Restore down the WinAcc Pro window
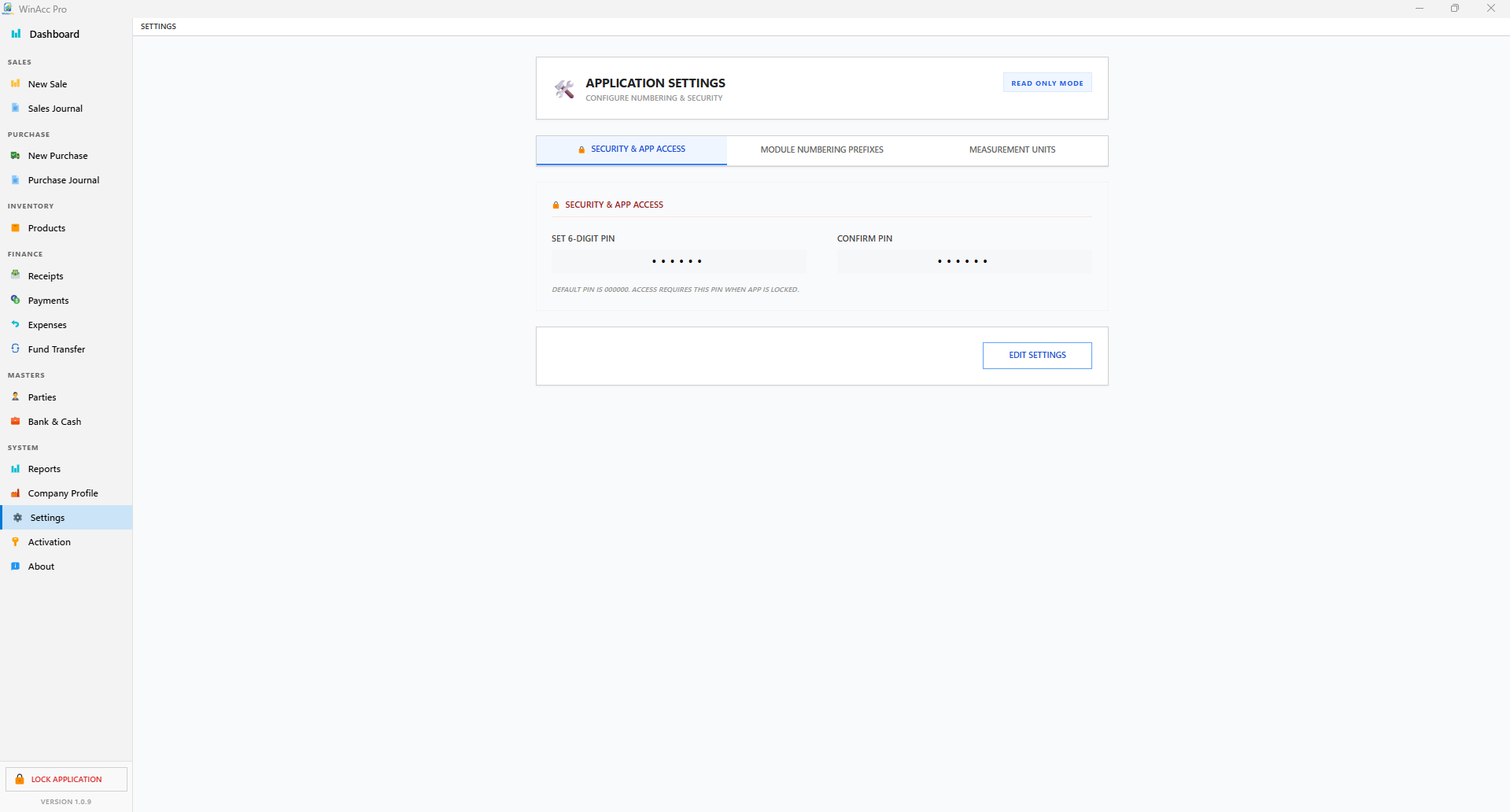The height and width of the screenshot is (812, 1510). pos(1455,9)
